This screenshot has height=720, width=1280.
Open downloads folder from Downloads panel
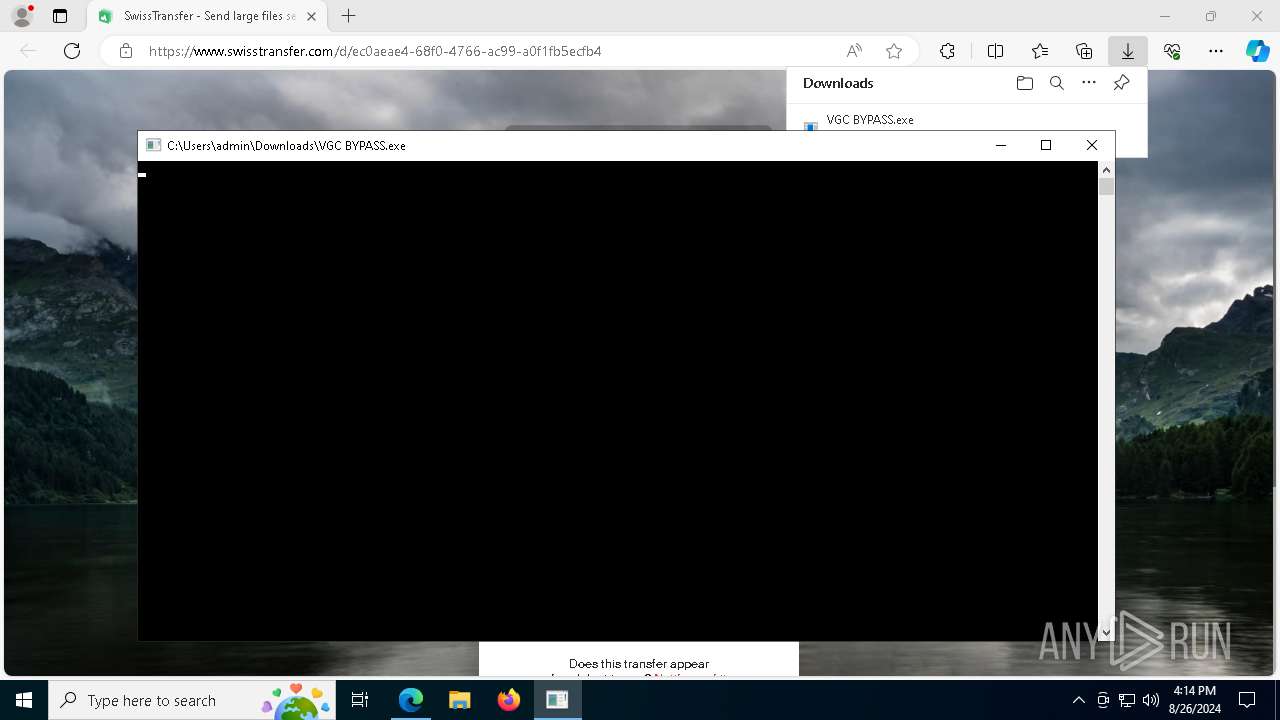[1024, 83]
